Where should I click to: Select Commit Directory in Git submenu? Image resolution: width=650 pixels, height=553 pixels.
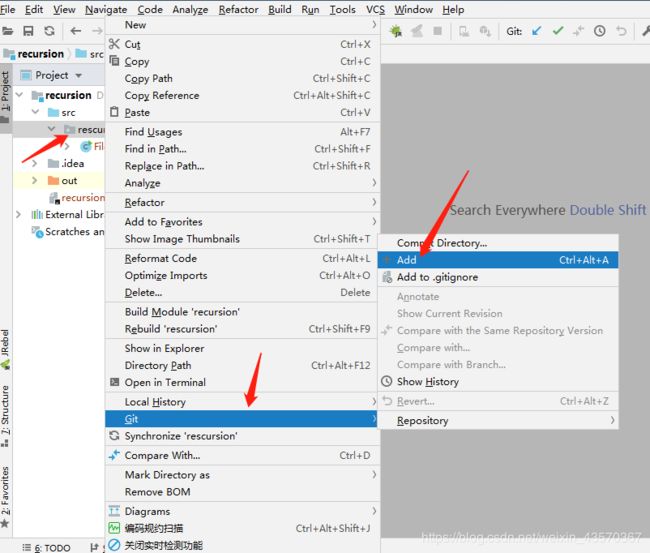[x=498, y=243]
